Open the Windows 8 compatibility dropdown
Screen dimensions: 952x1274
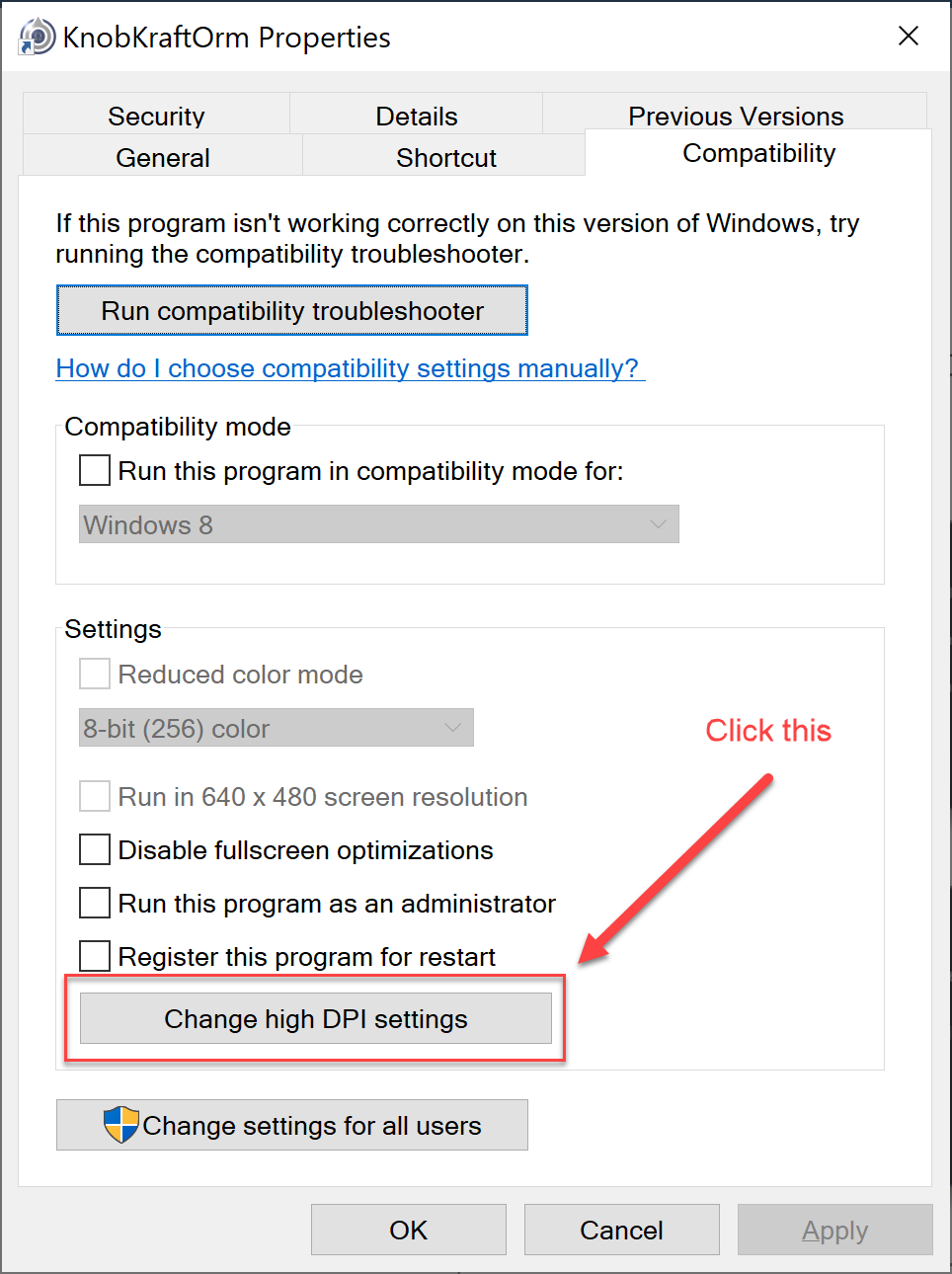[x=378, y=524]
